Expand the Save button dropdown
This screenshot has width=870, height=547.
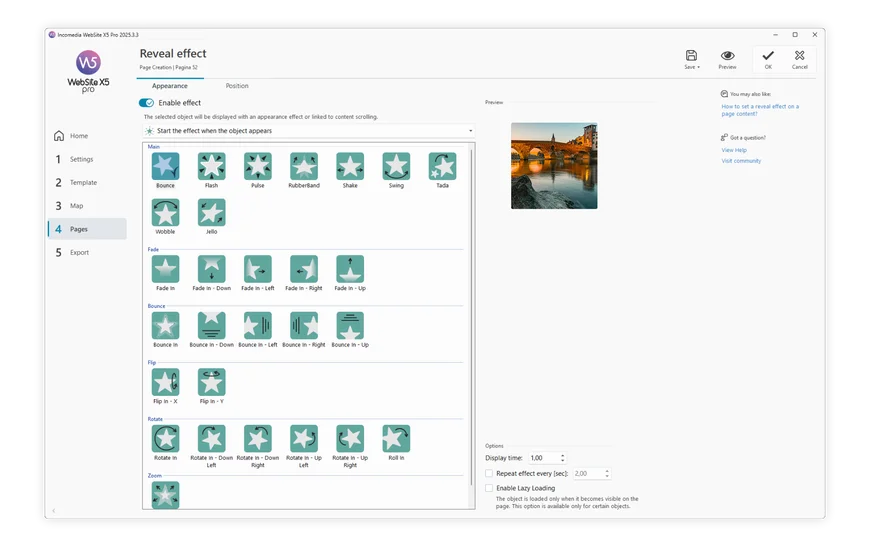(699, 67)
